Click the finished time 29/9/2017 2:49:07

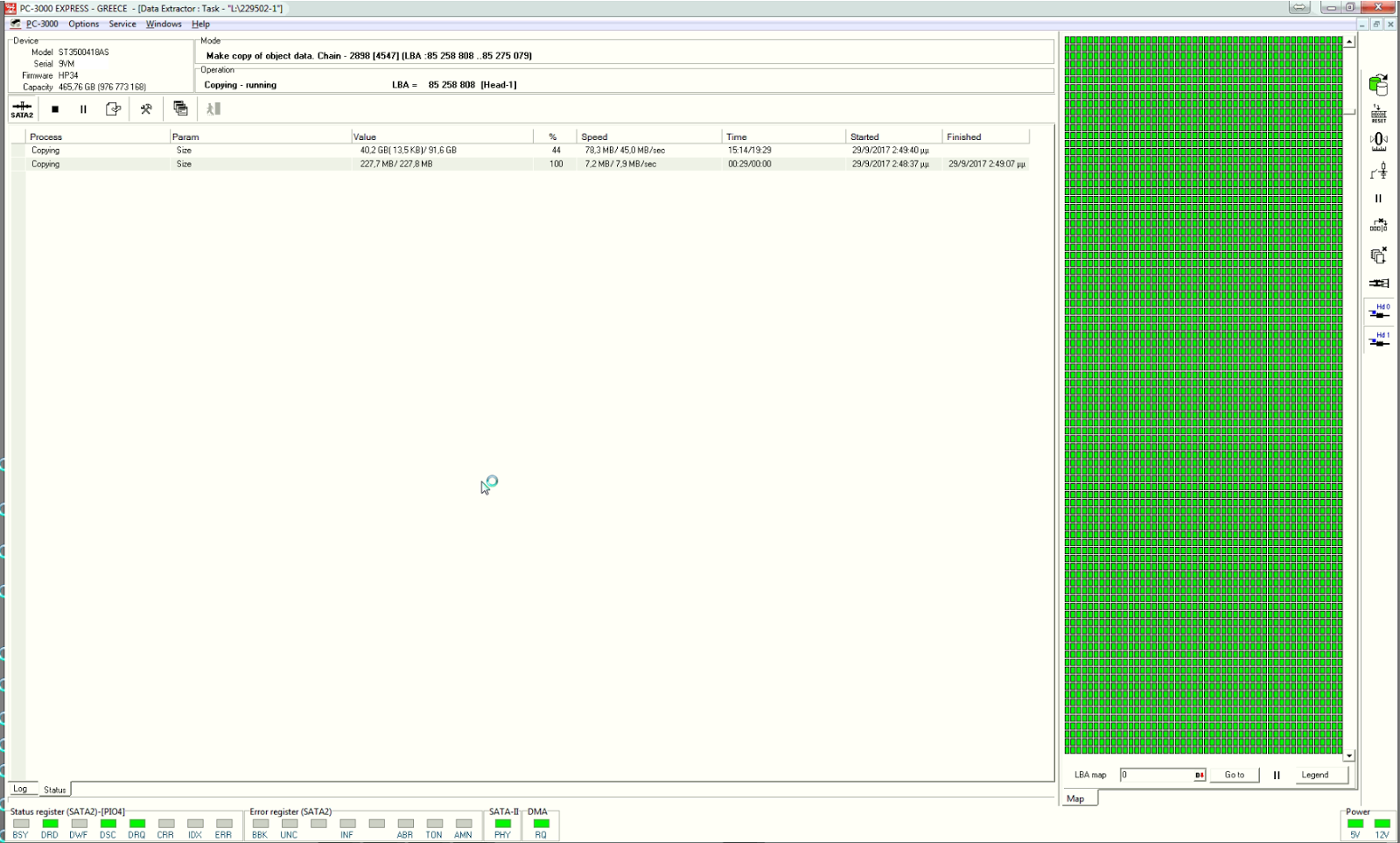[x=987, y=164]
